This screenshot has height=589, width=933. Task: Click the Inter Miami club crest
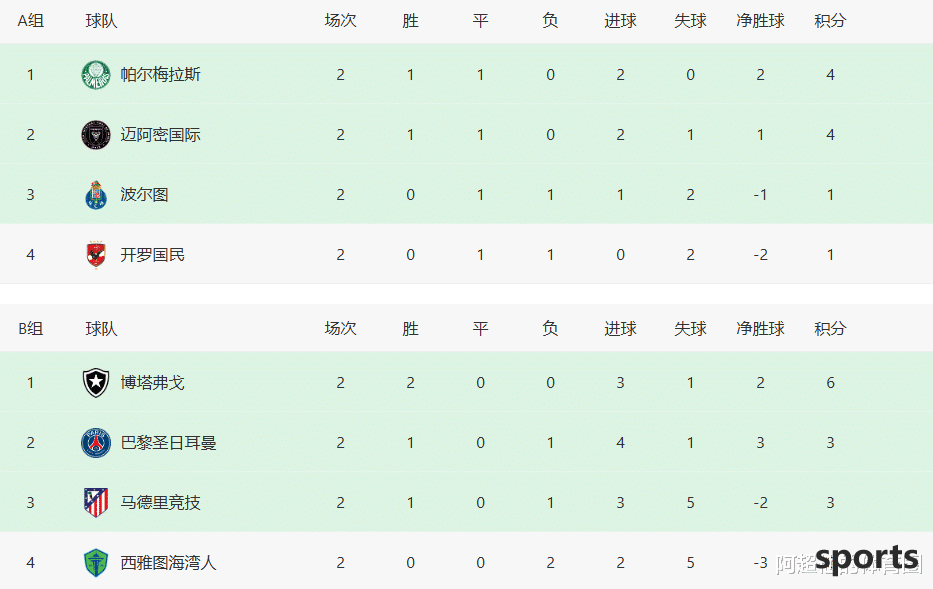pos(96,135)
